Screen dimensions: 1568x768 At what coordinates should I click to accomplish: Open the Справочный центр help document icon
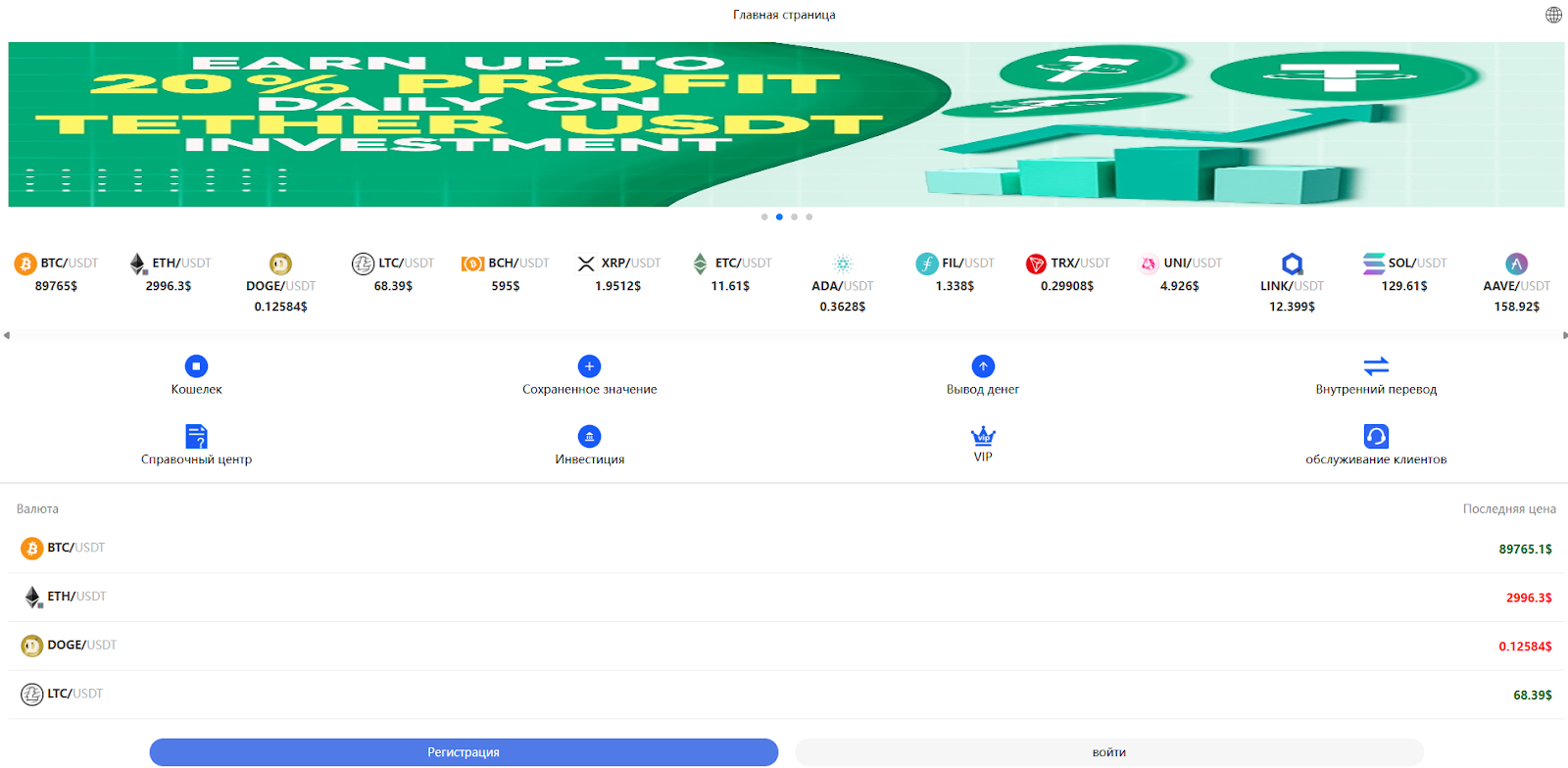[196, 436]
